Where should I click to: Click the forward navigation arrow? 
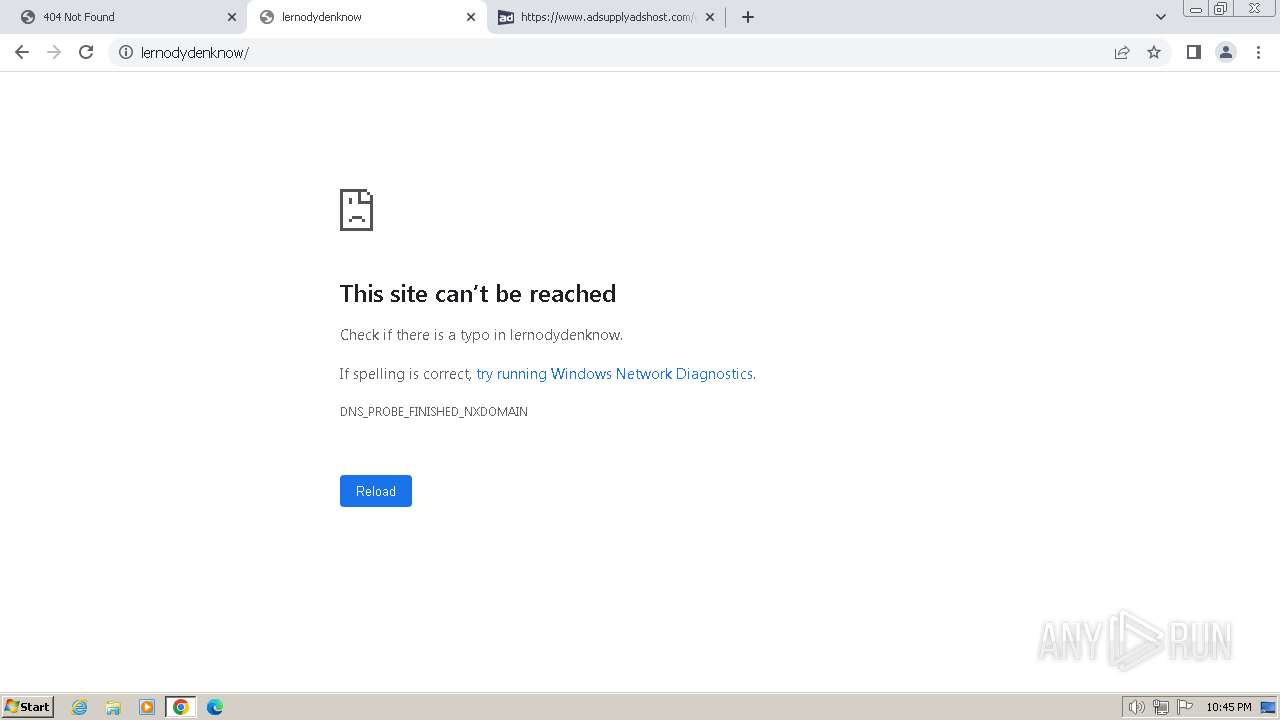point(54,52)
